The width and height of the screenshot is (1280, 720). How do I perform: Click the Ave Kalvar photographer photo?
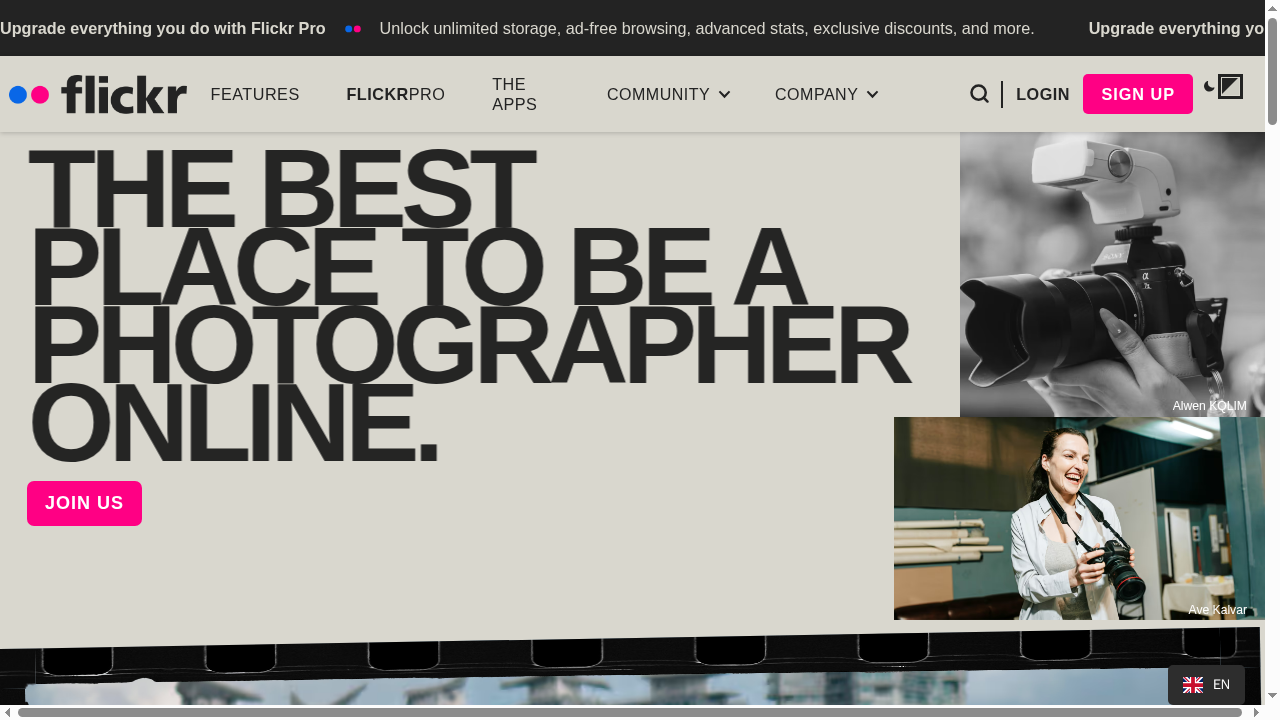point(1079,518)
